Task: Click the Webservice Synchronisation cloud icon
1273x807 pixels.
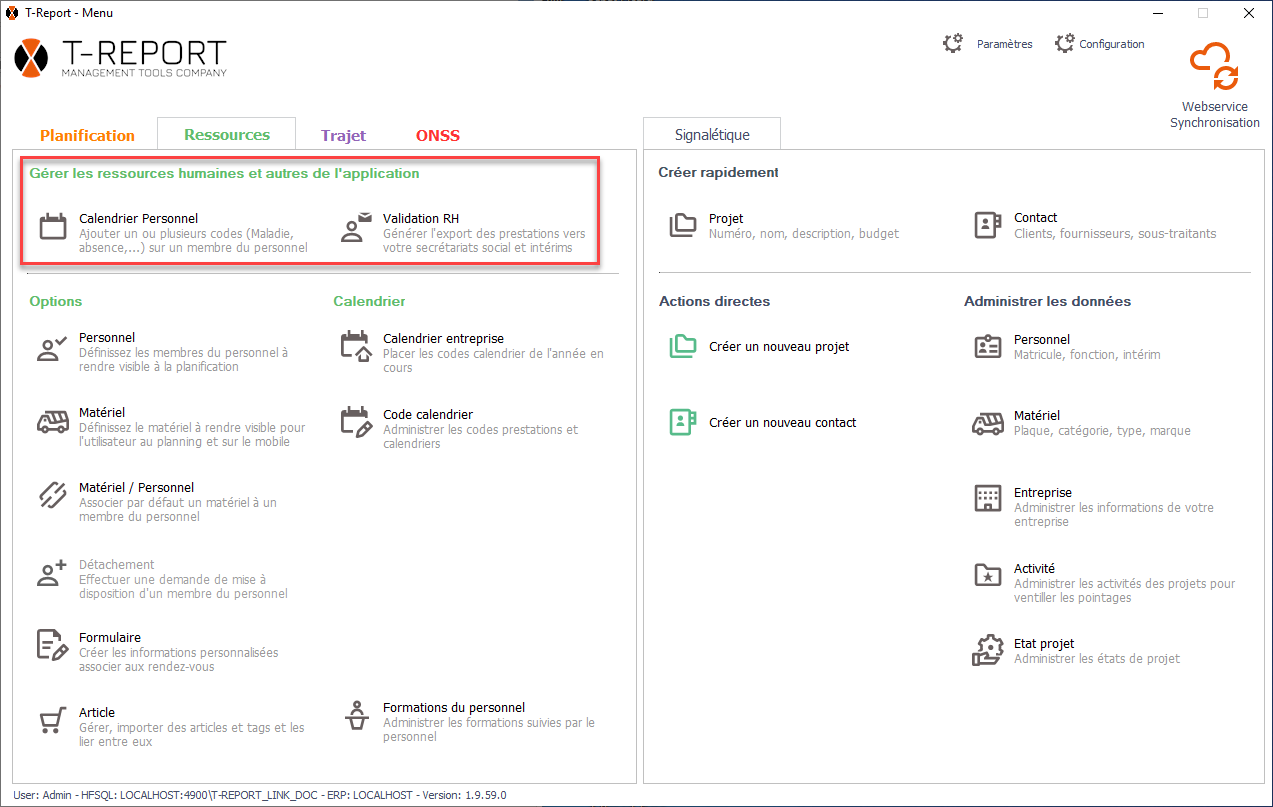Action: coord(1214,68)
